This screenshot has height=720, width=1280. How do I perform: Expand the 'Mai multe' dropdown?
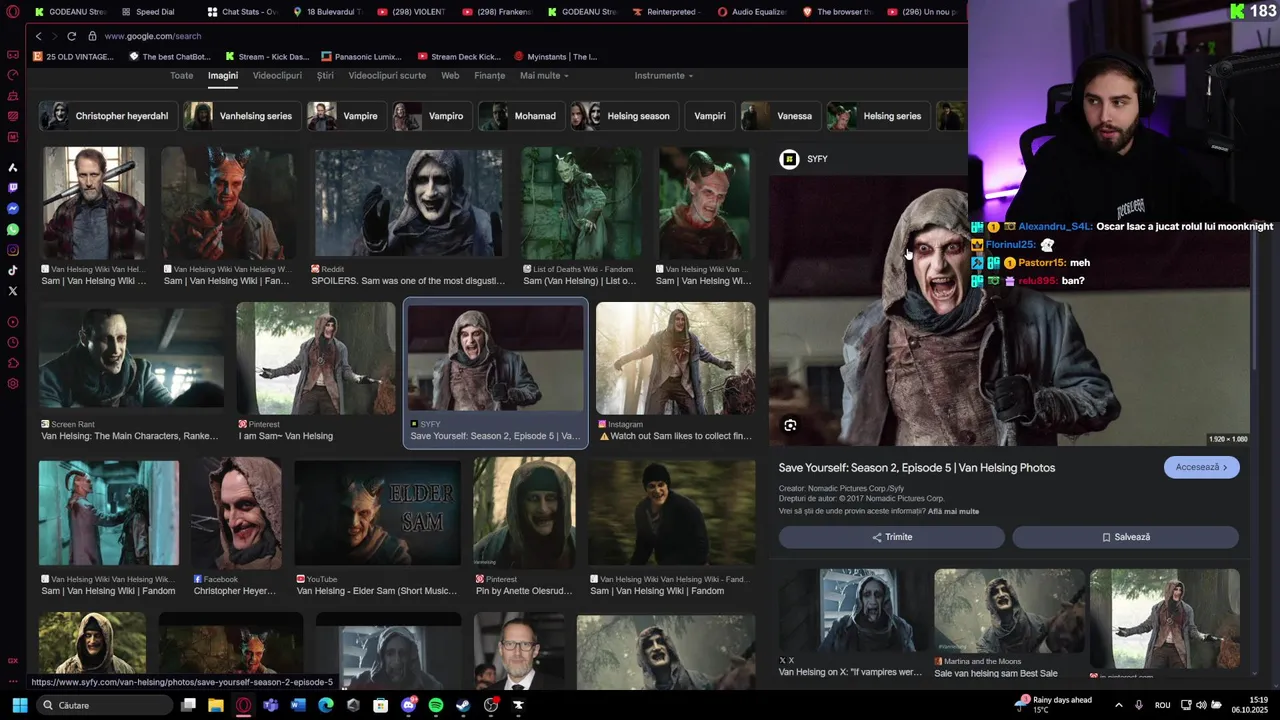544,76
